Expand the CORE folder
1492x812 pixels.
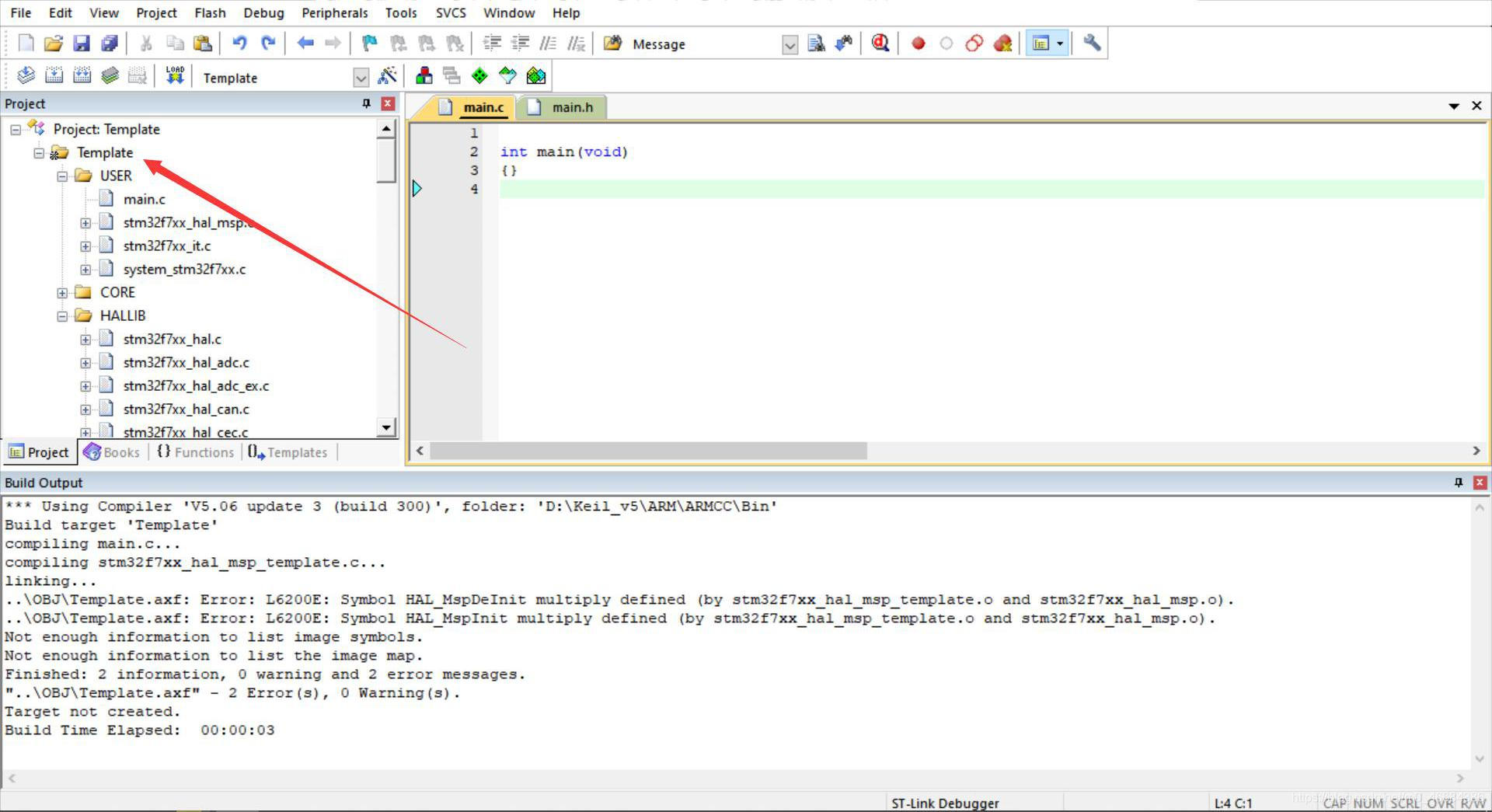[x=63, y=292]
